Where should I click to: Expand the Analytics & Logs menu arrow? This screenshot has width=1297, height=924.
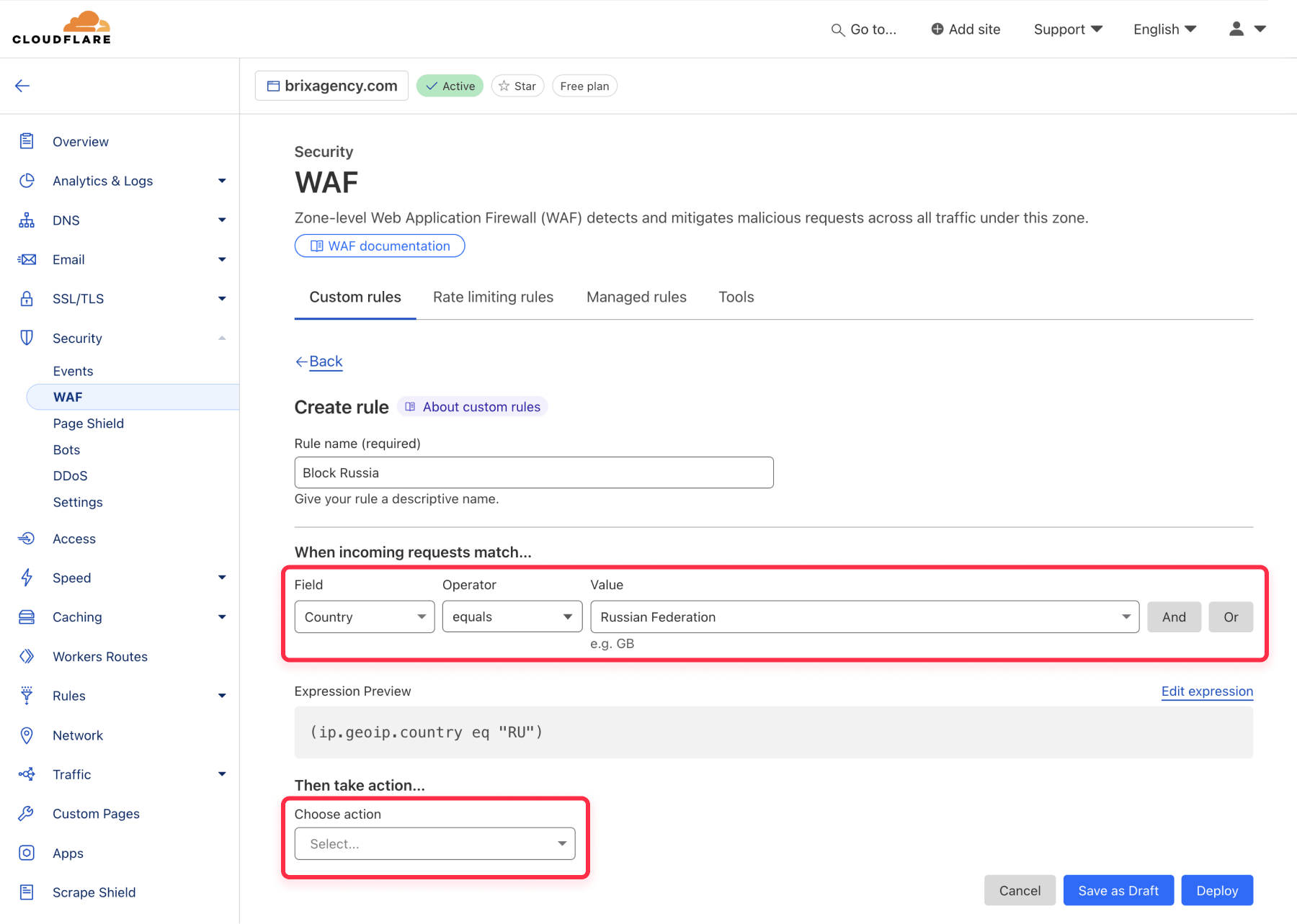coord(222,181)
